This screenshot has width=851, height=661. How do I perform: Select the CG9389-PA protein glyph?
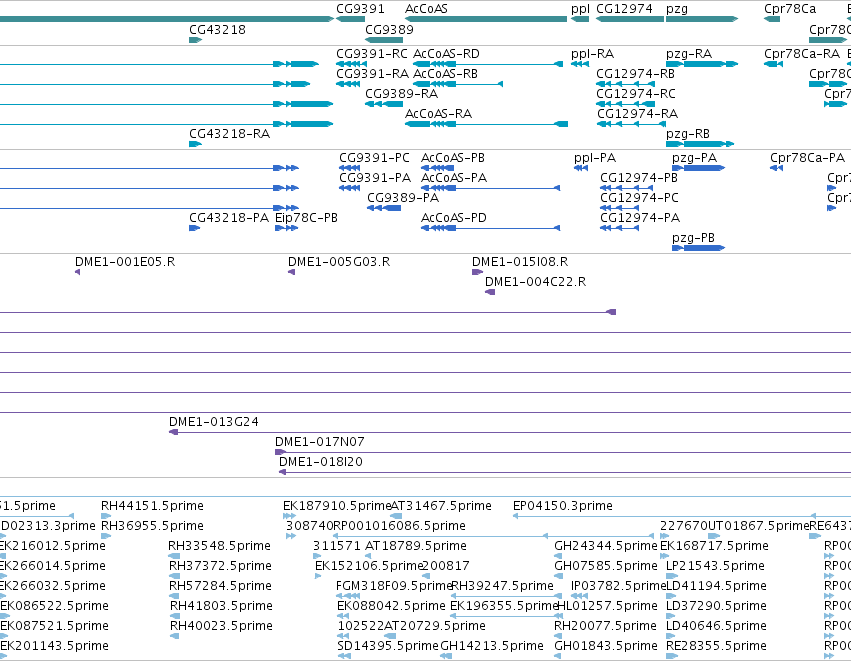click(384, 208)
